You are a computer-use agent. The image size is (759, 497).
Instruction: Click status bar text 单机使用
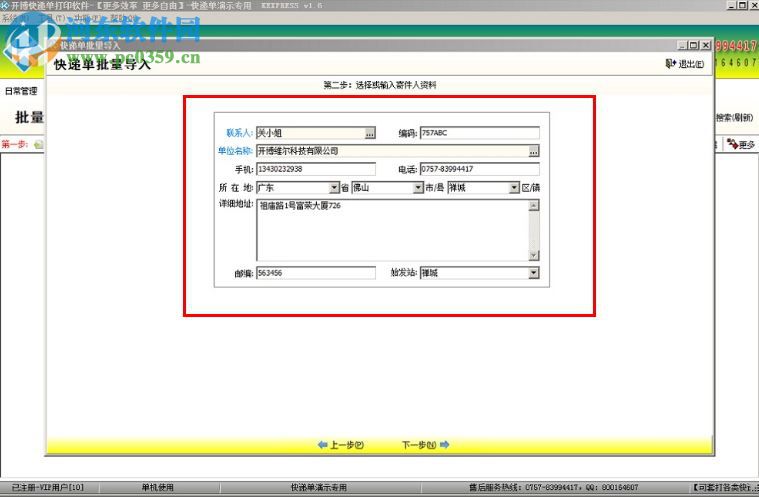point(157,487)
